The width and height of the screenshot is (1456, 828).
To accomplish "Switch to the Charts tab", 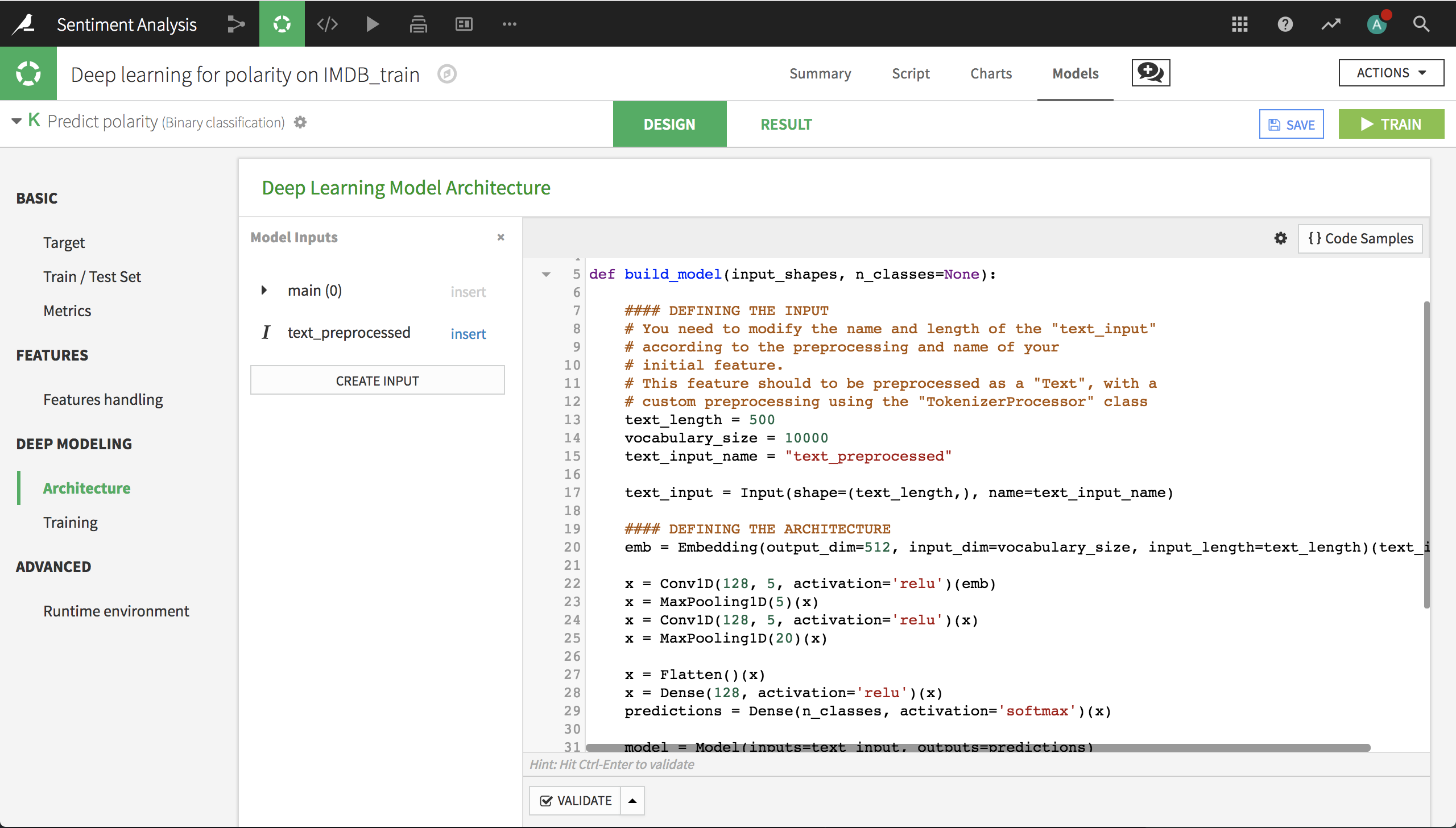I will [992, 72].
